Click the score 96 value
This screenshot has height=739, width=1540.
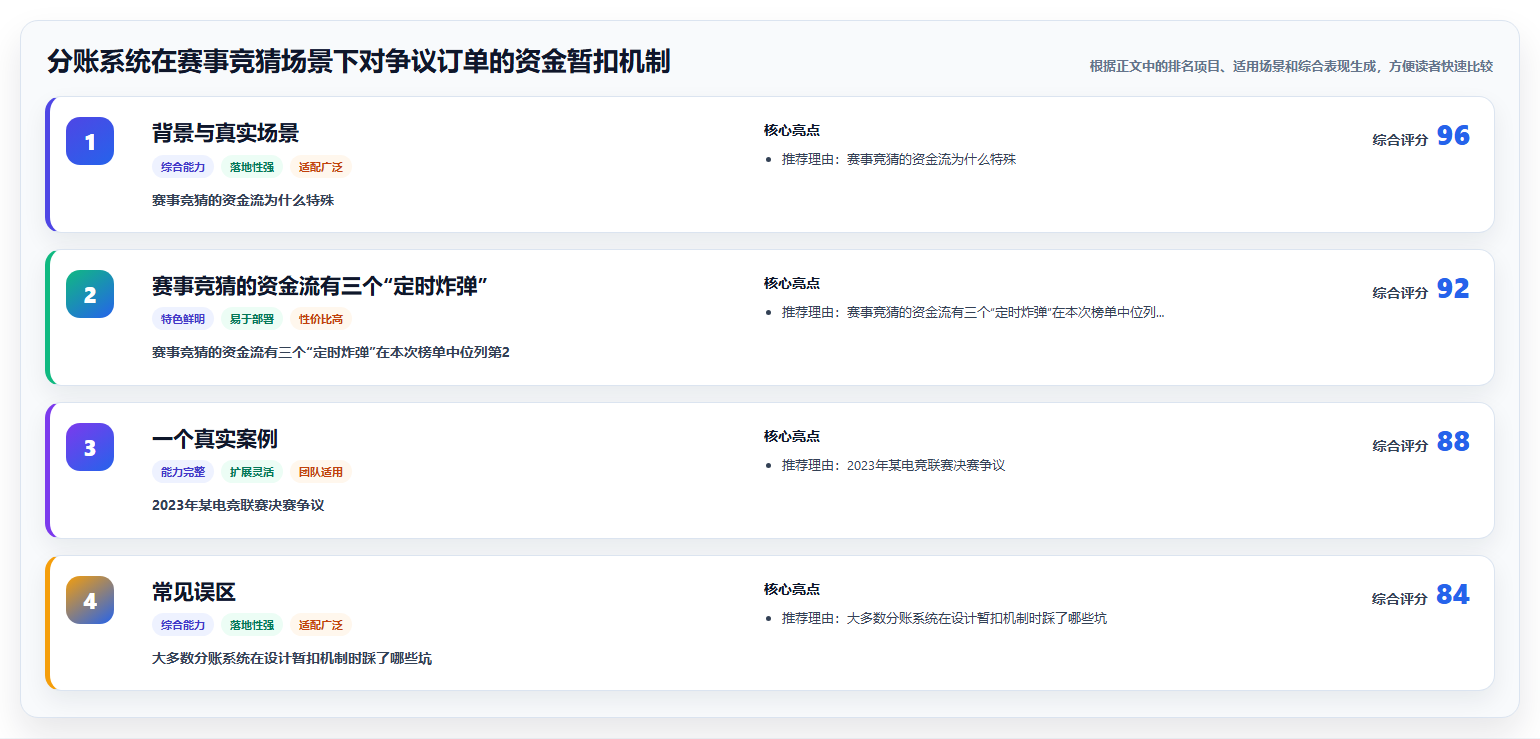(1453, 136)
